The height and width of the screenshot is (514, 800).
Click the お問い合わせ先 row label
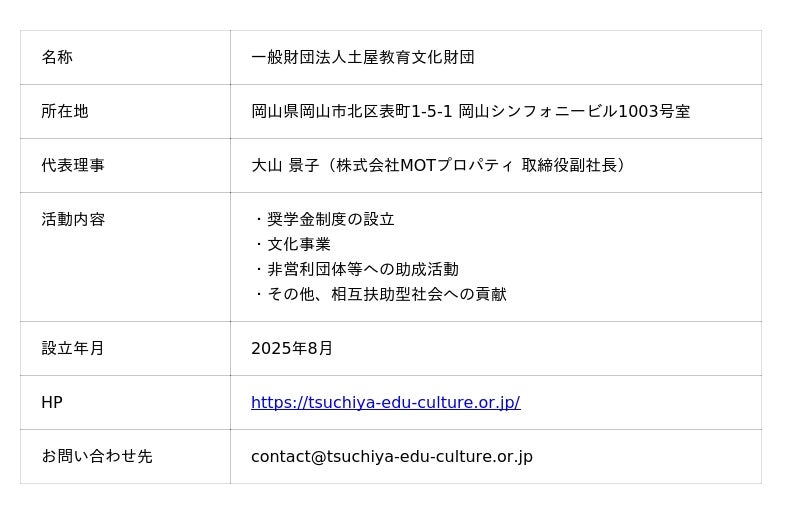coord(97,457)
